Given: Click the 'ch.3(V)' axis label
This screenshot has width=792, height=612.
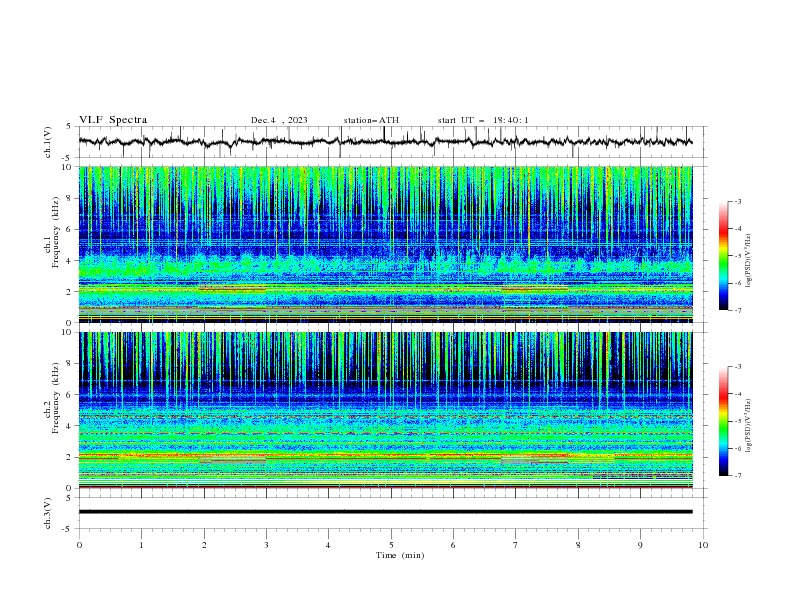Looking at the screenshot, I should click(48, 513).
